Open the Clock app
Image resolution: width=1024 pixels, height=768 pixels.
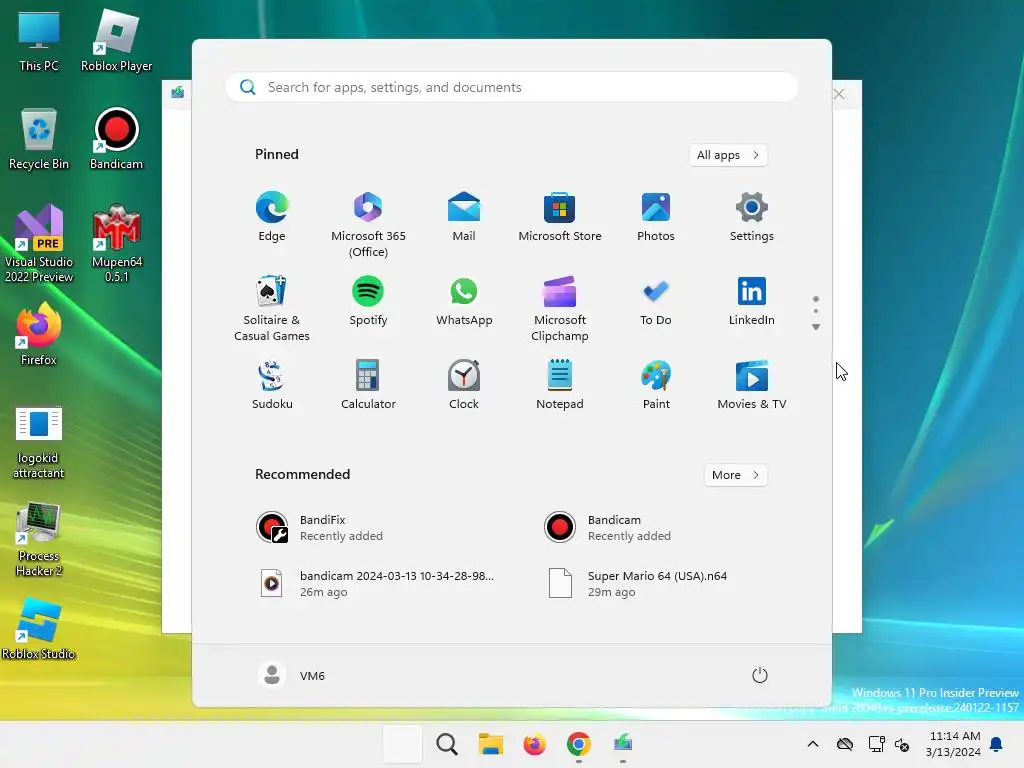[464, 385]
